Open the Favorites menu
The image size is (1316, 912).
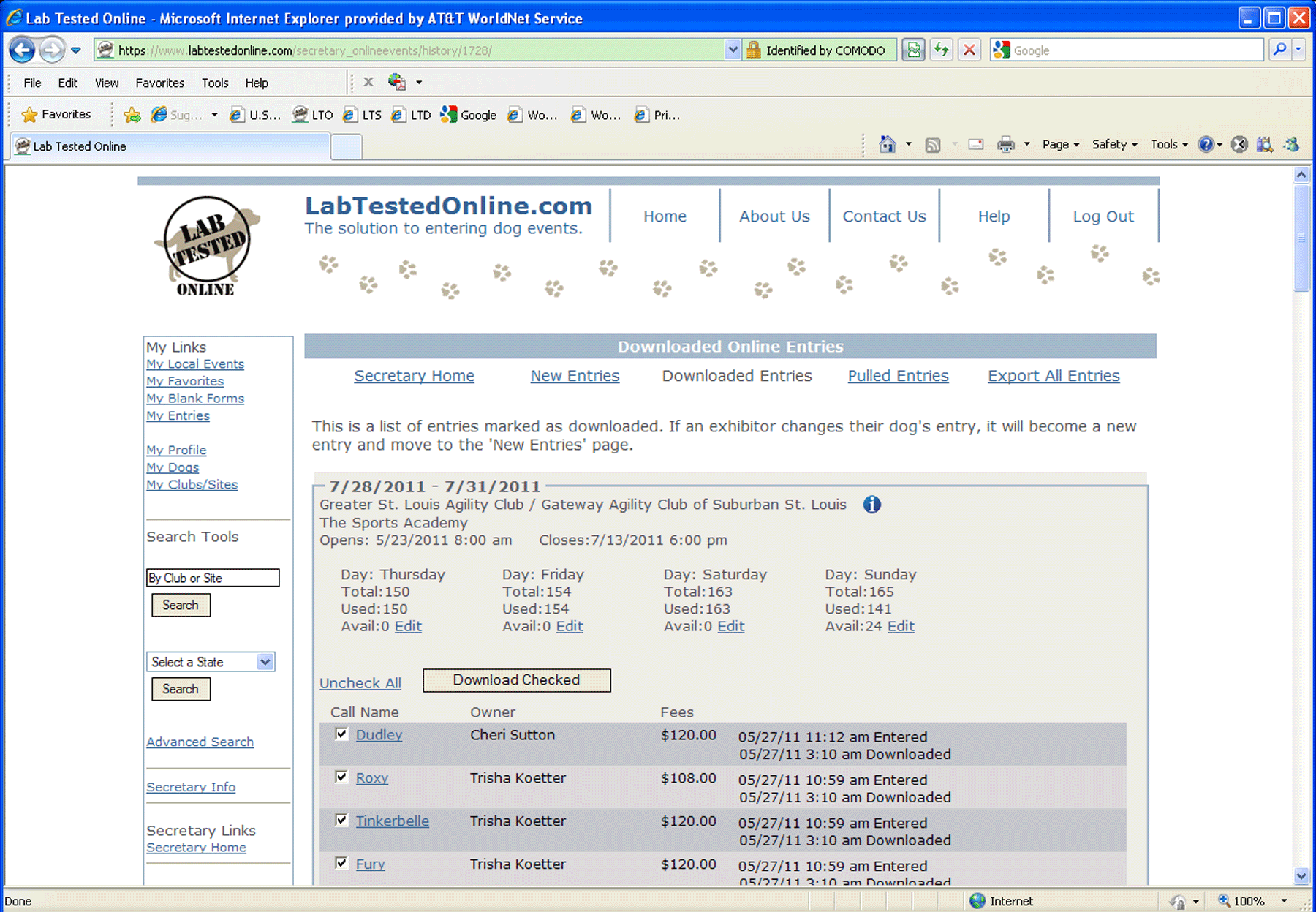coord(160,83)
